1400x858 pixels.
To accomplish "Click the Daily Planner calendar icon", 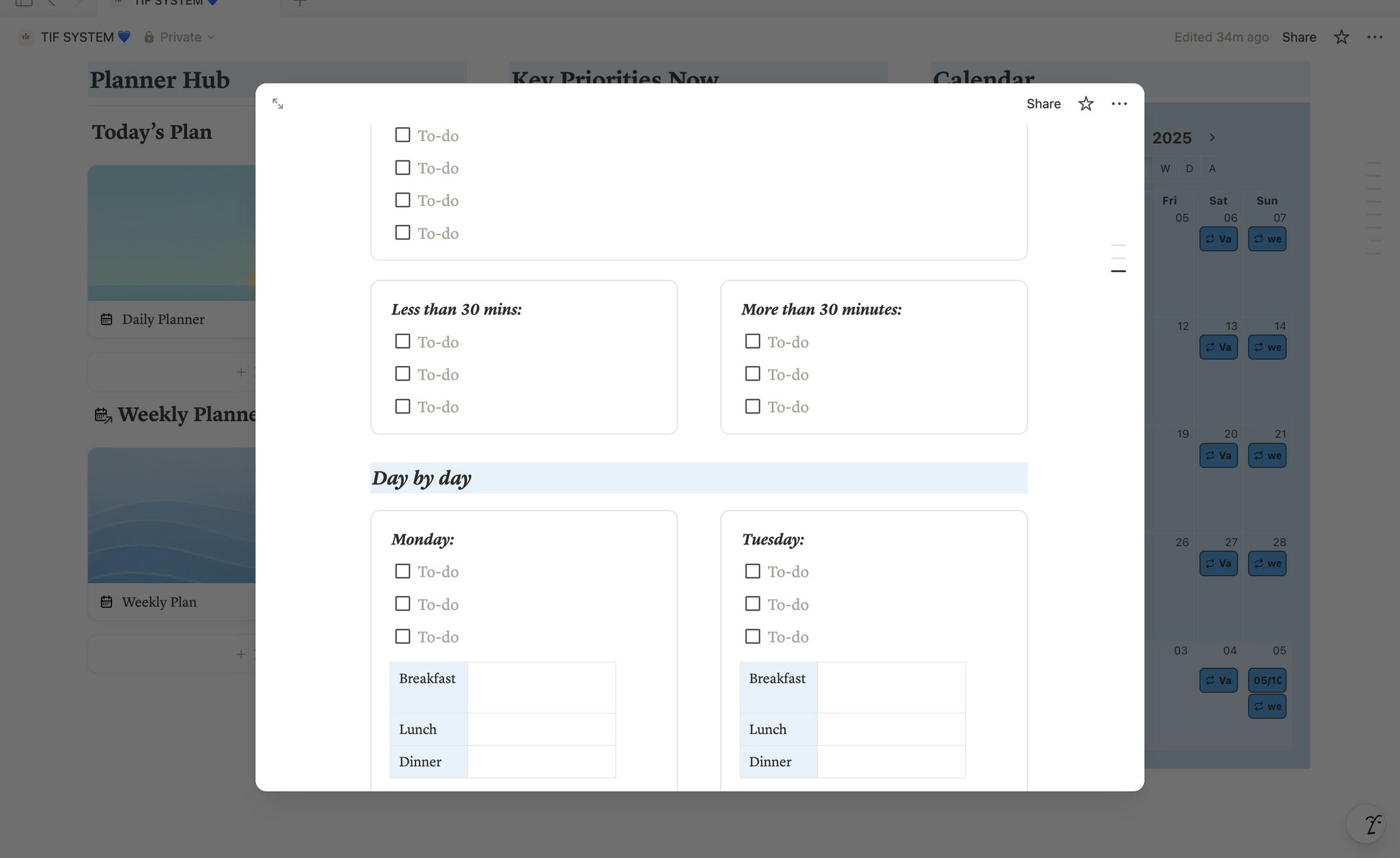I will 106,319.
